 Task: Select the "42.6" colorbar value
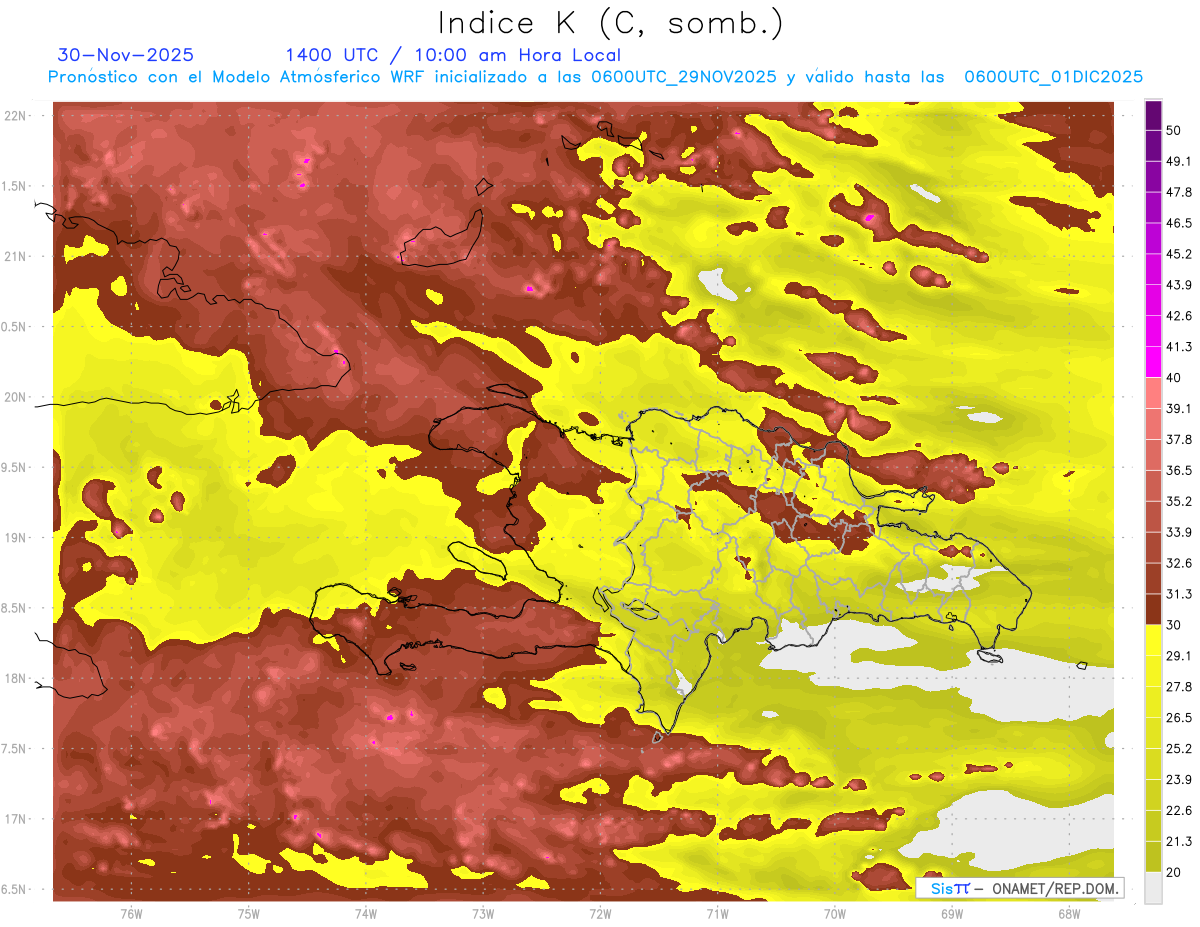coord(1179,316)
